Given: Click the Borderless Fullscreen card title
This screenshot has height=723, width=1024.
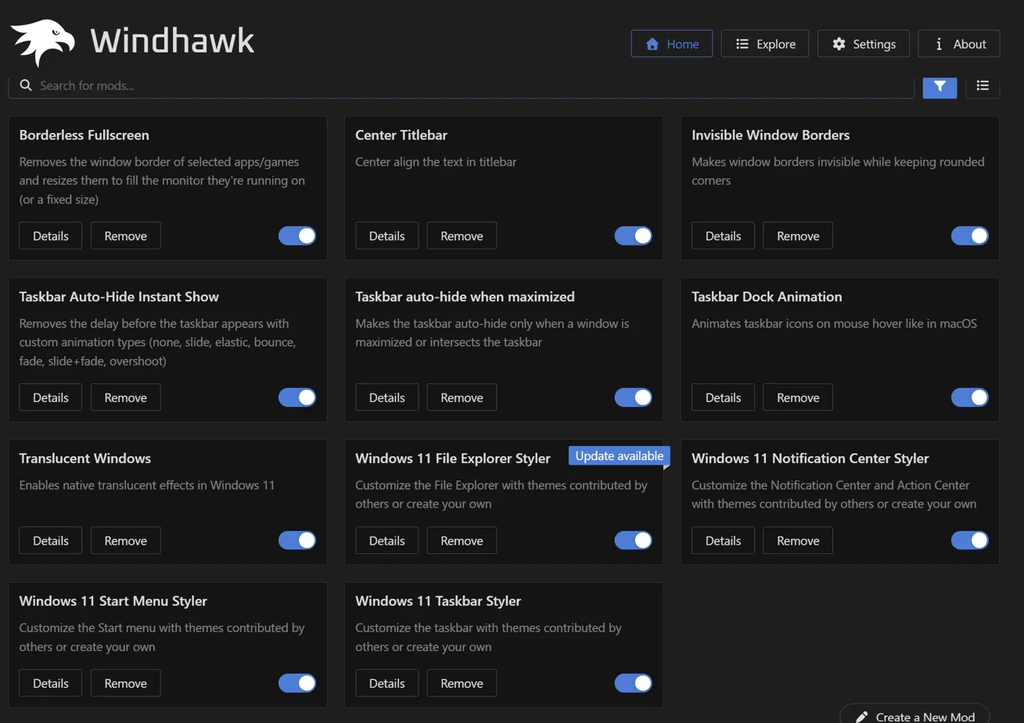Looking at the screenshot, I should (84, 135).
